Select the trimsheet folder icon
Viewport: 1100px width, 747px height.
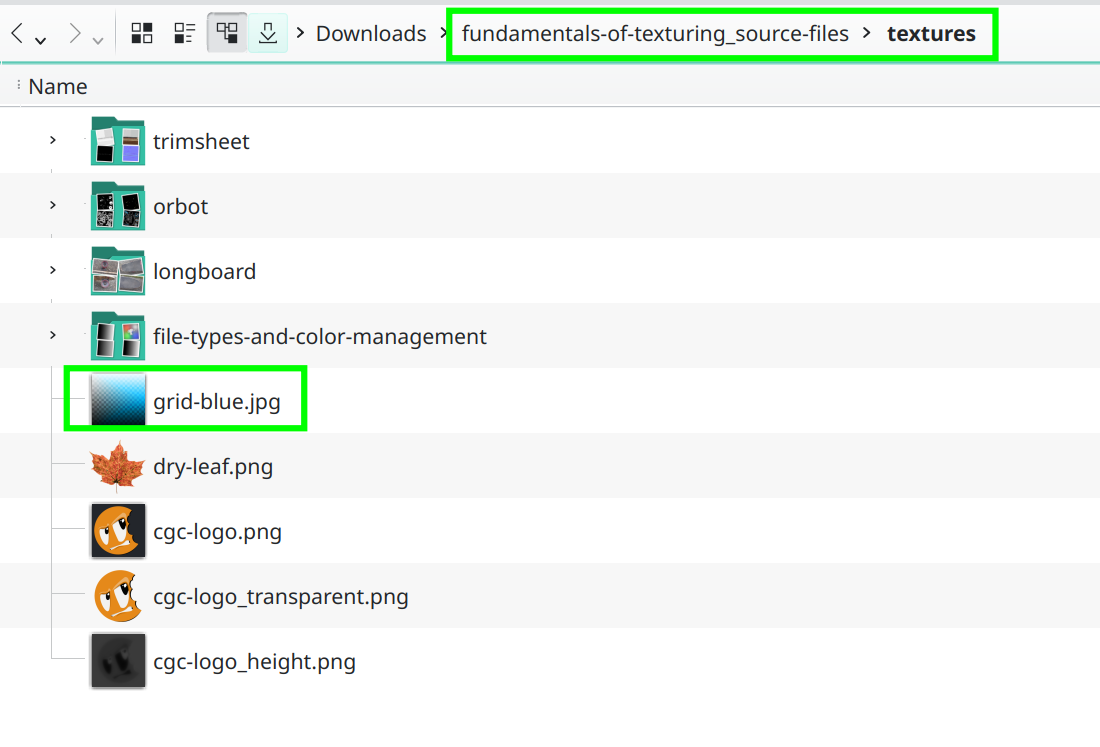[x=118, y=141]
